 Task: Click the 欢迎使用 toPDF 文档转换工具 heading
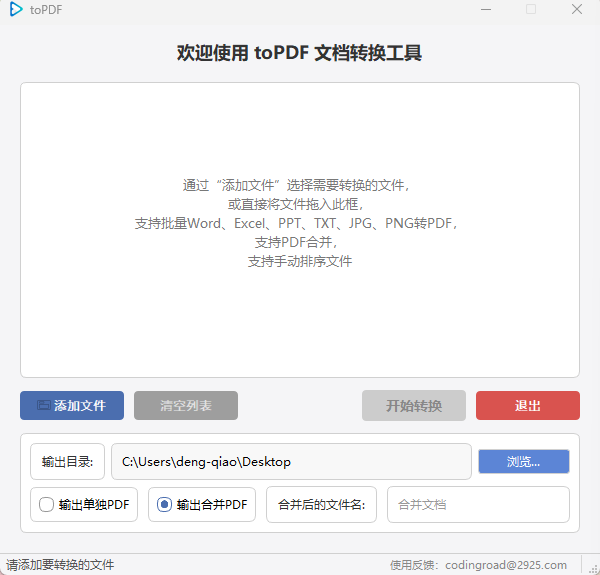(299, 53)
